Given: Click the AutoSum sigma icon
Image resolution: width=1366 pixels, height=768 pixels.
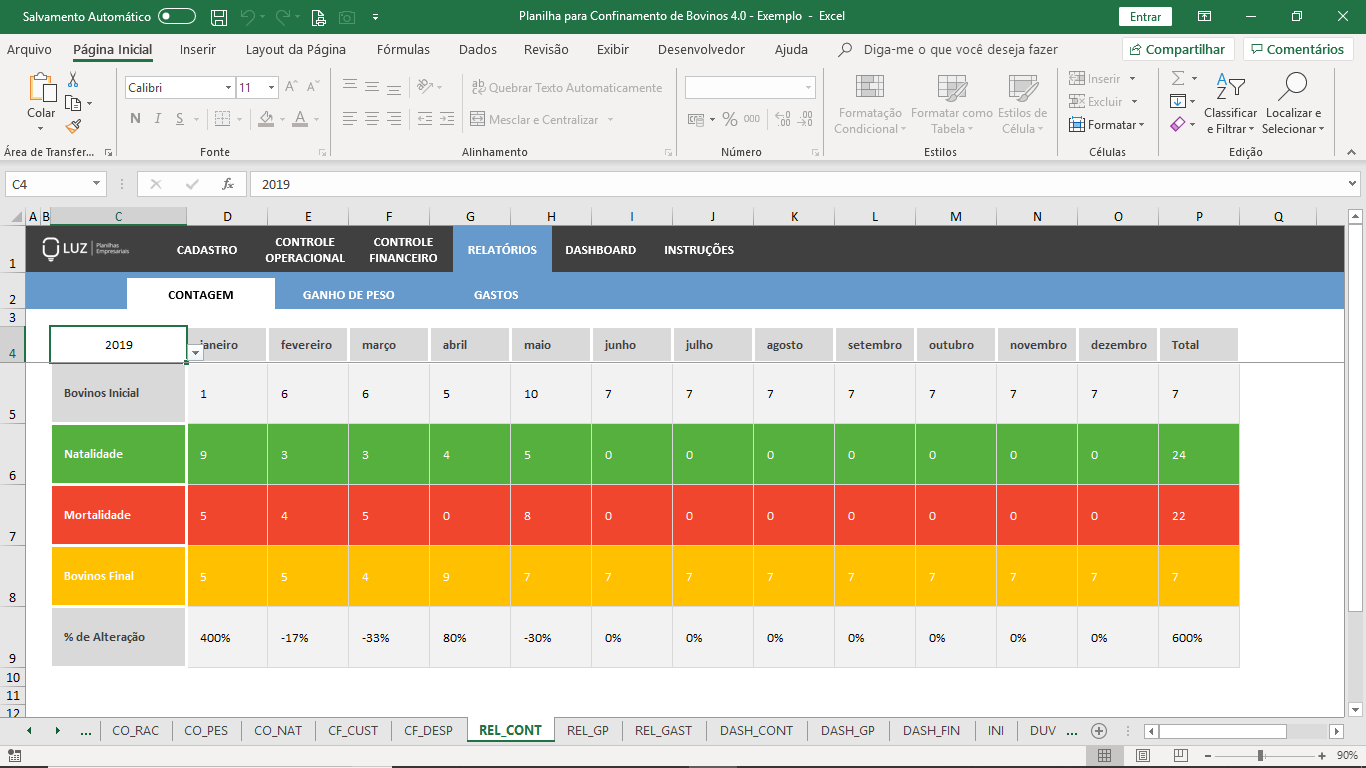Looking at the screenshot, I should click(1178, 78).
